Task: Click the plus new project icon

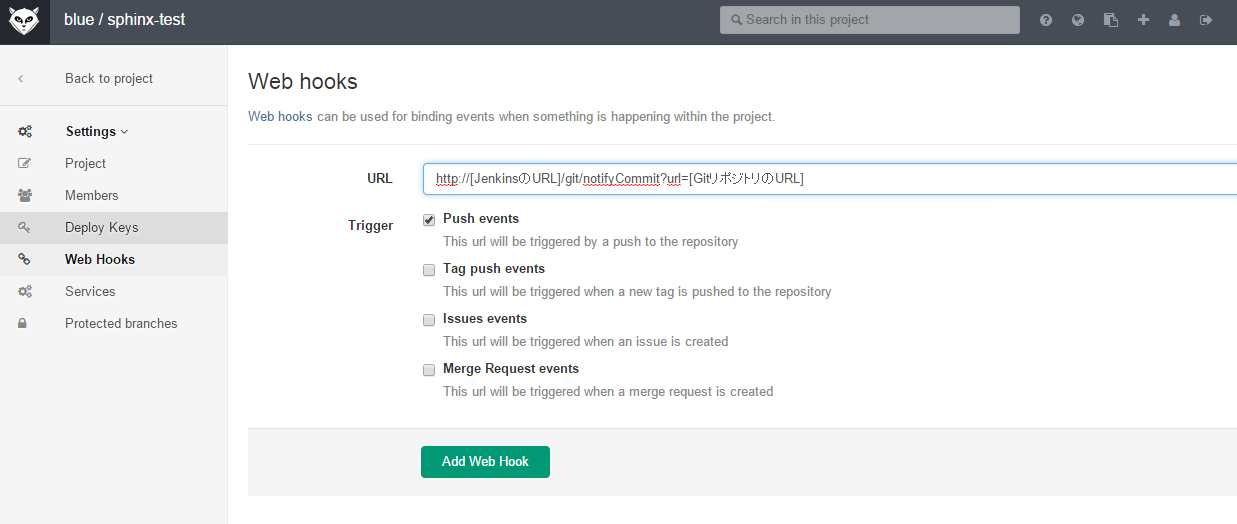Action: pyautogui.click(x=1143, y=20)
